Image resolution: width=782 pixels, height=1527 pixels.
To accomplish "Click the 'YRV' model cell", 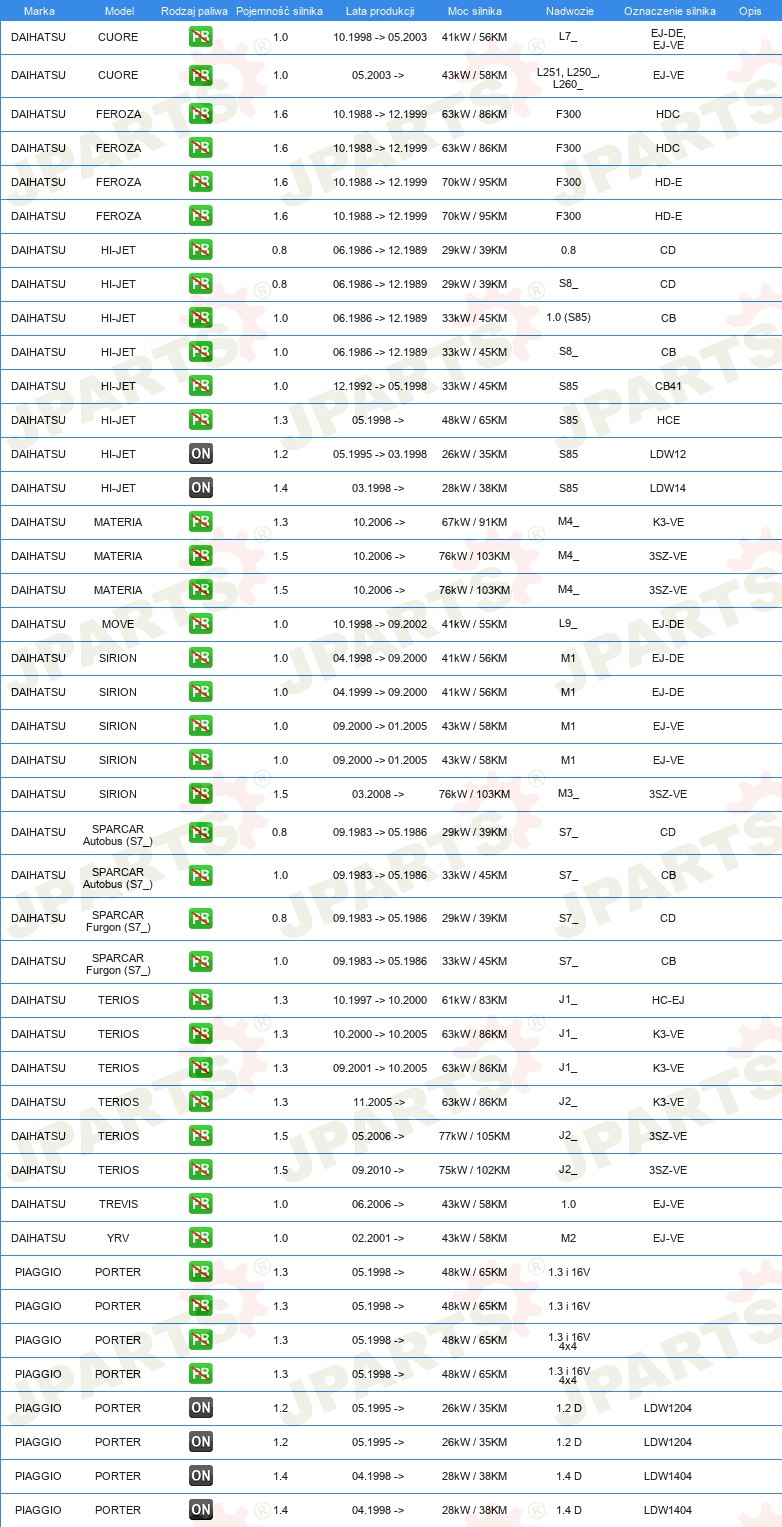I will click(118, 1238).
